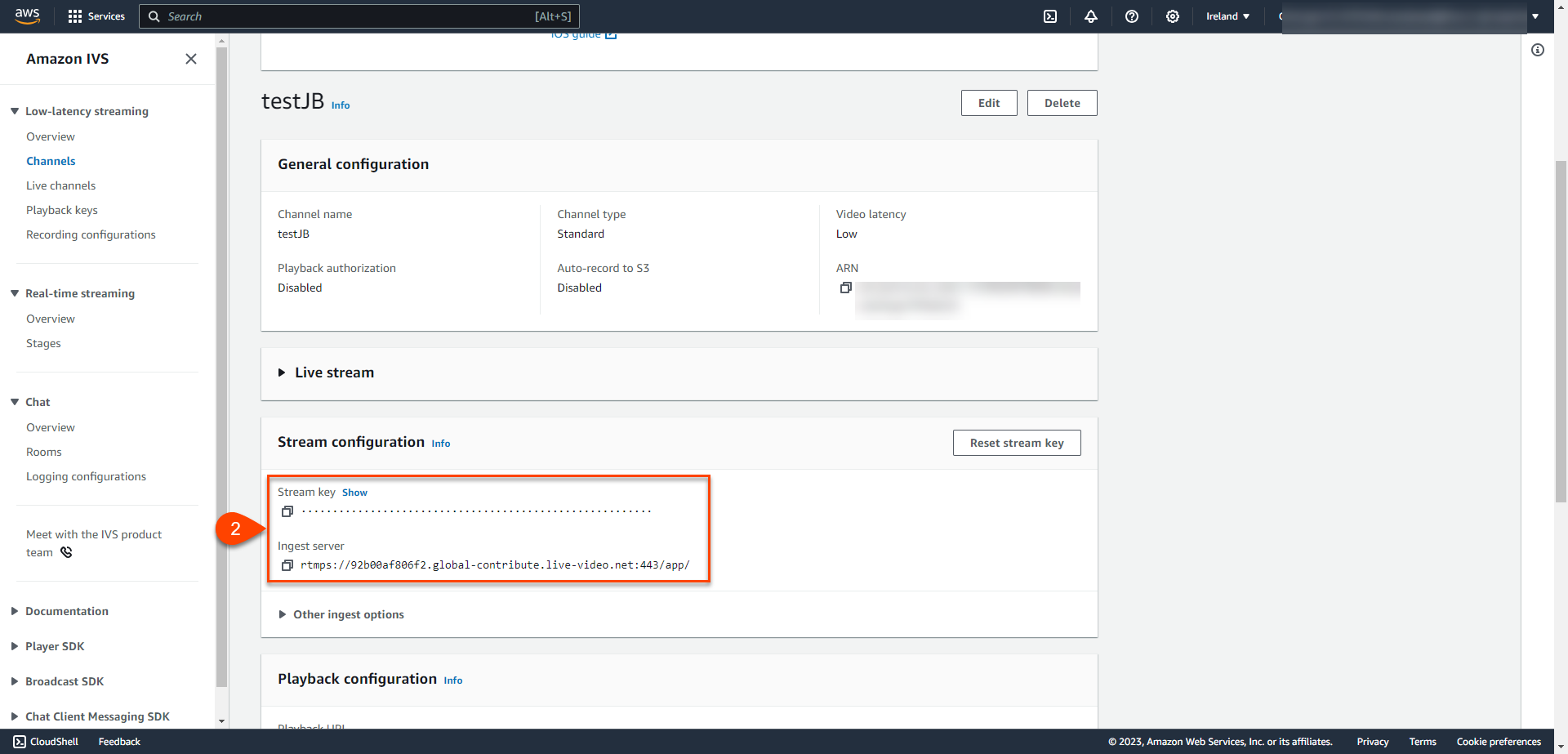Select Channels in the sidebar
This screenshot has height=754, width=1568.
[x=51, y=161]
